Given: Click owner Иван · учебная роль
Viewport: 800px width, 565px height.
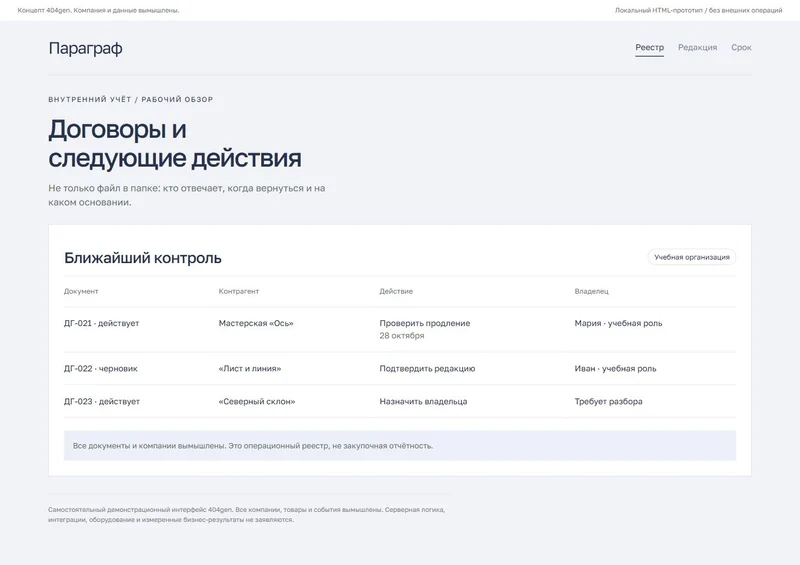Looking at the screenshot, I should click(x=615, y=369).
